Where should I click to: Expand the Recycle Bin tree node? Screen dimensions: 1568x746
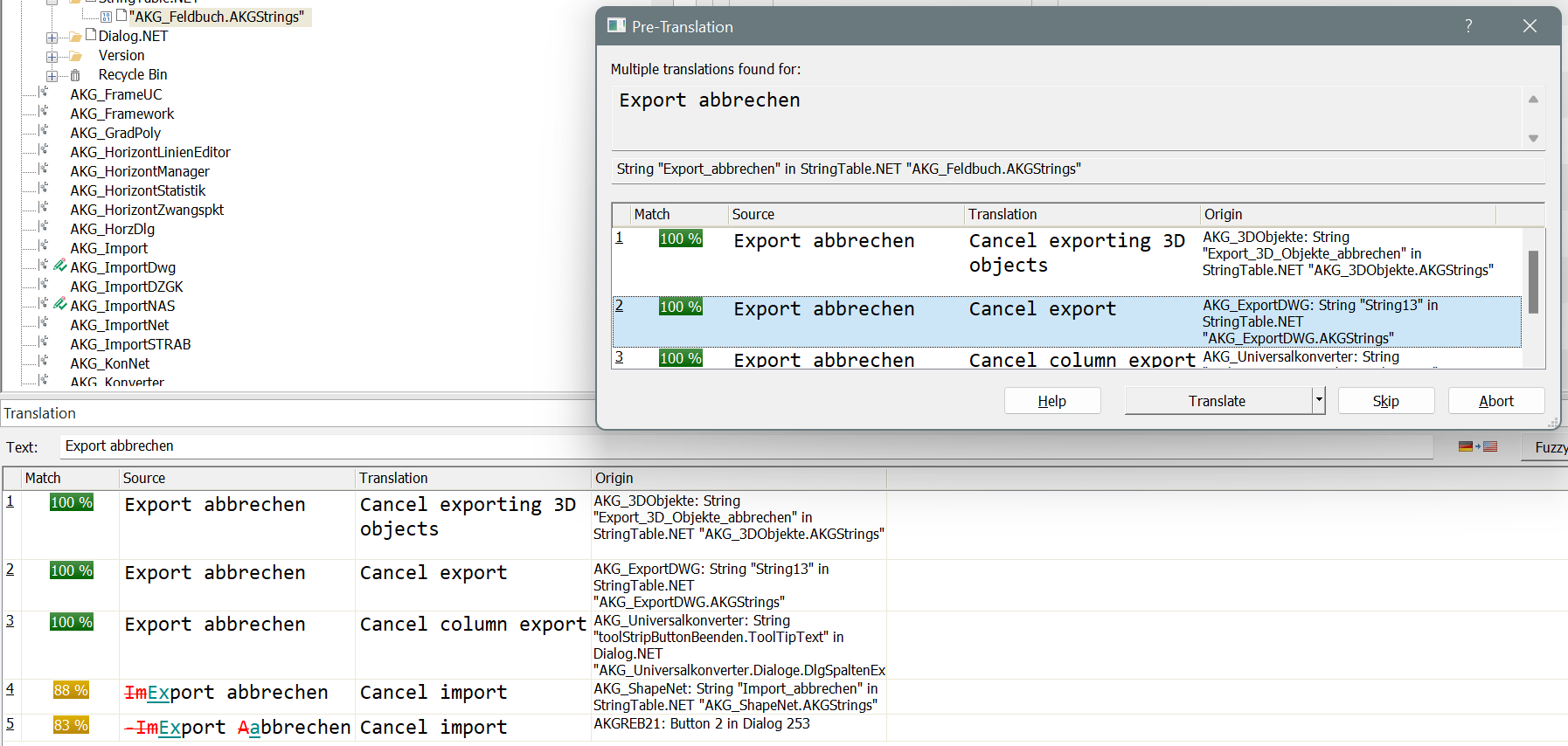[x=52, y=76]
